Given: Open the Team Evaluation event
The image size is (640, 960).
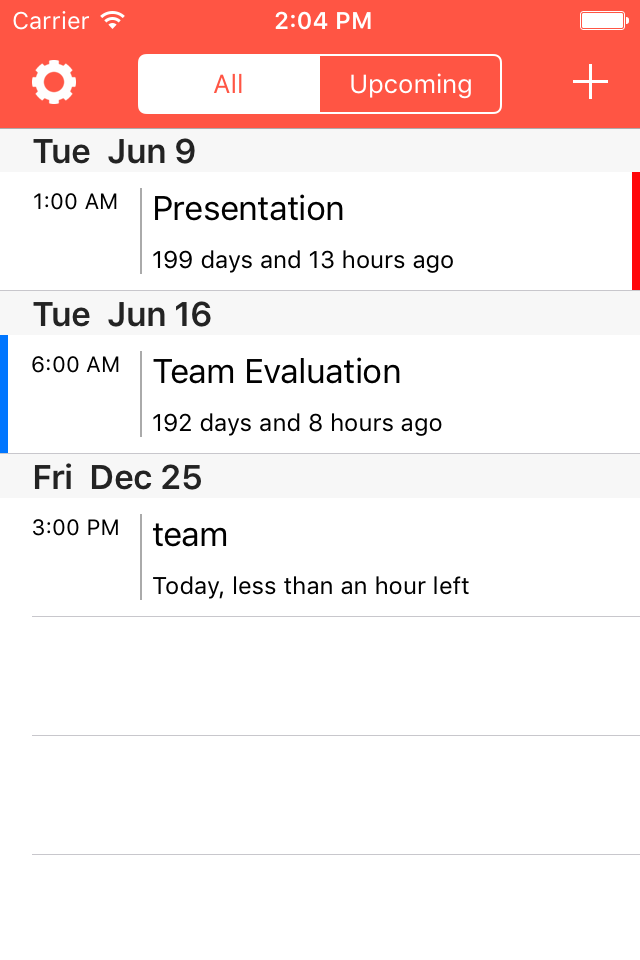Looking at the screenshot, I should 320,394.
